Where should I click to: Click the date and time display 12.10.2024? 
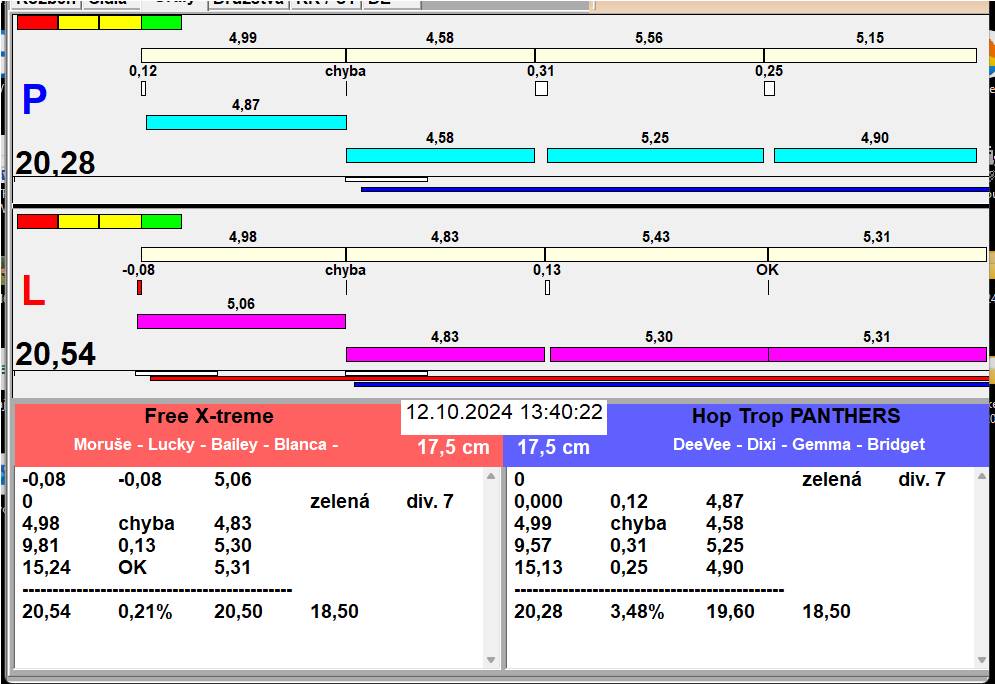tap(504, 412)
